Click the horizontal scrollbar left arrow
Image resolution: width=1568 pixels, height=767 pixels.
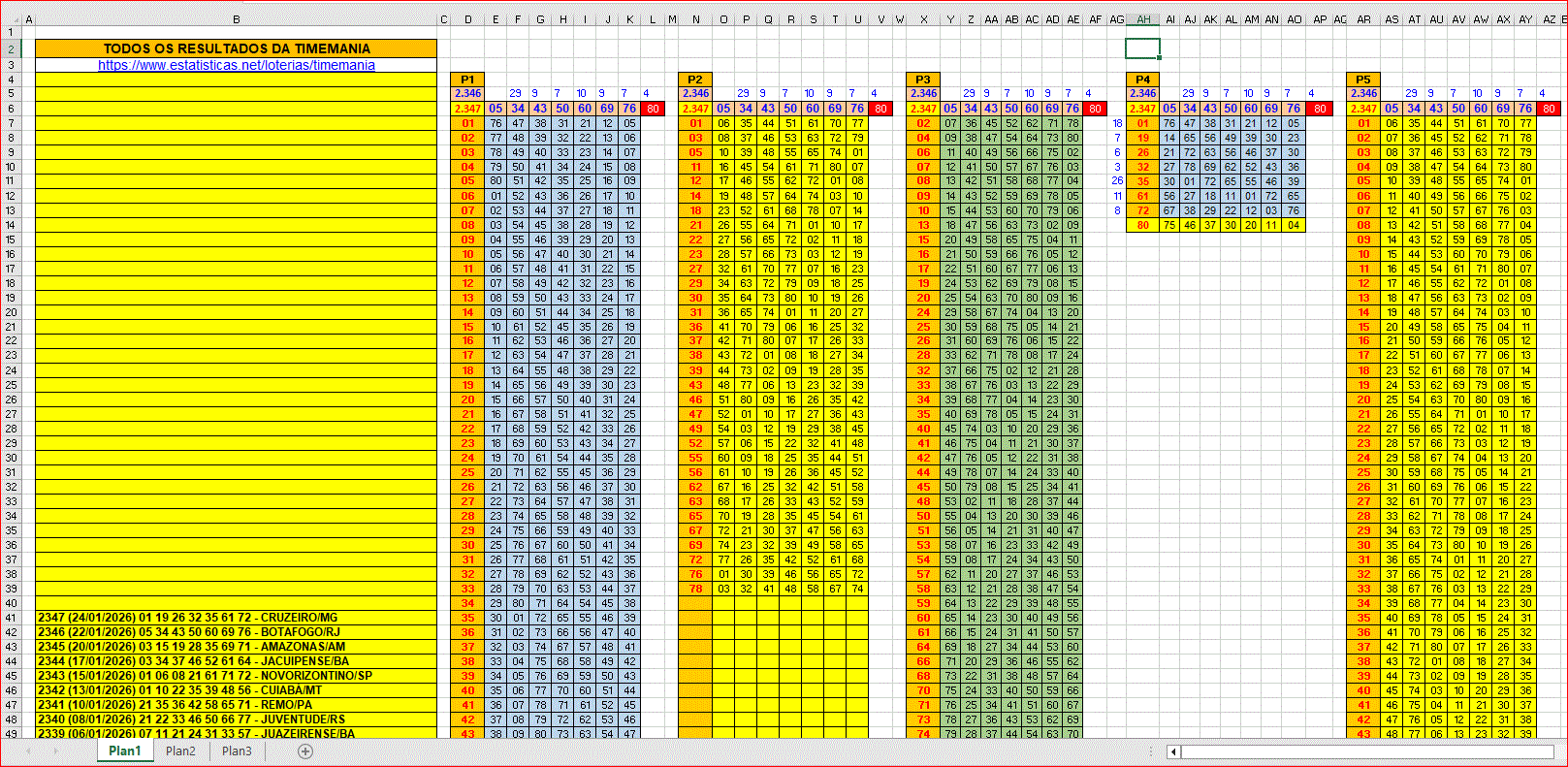[1173, 751]
